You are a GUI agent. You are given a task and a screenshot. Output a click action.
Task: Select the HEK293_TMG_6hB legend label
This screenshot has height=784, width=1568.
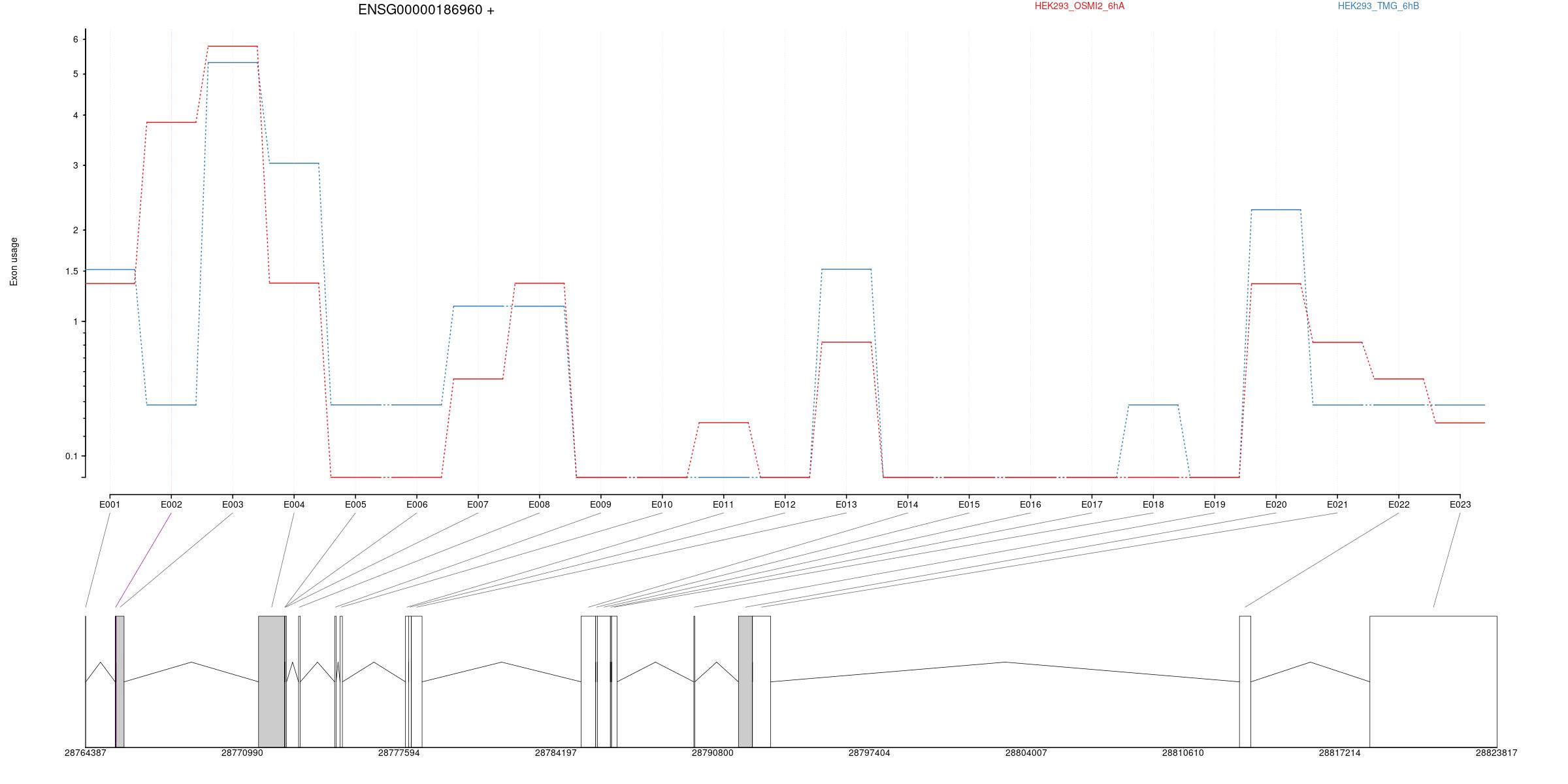coord(1379,6)
